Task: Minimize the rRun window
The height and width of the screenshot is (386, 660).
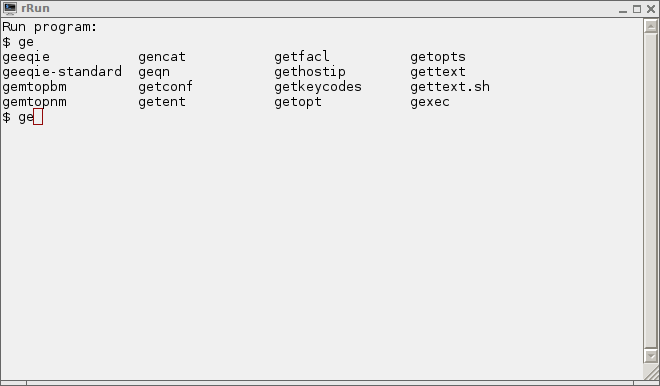Action: pos(623,9)
